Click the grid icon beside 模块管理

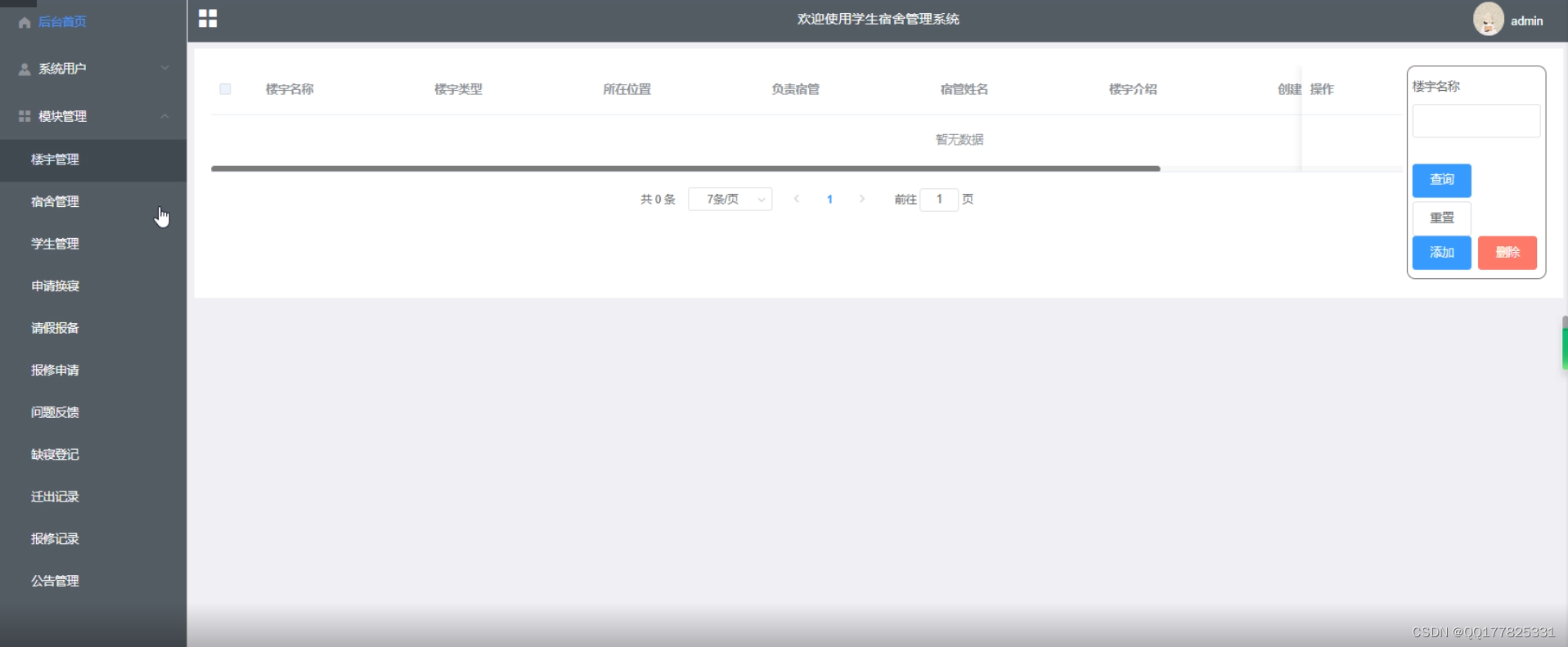(x=25, y=116)
